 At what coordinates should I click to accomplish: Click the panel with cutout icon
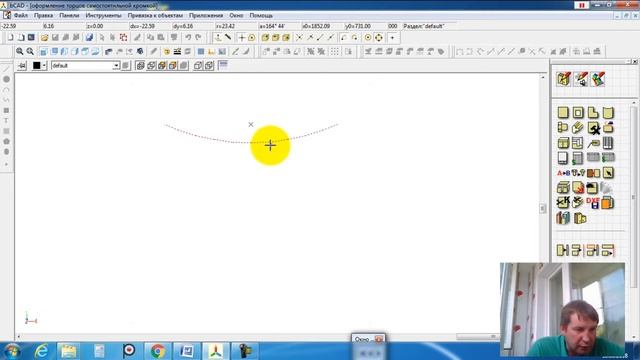click(x=578, y=113)
